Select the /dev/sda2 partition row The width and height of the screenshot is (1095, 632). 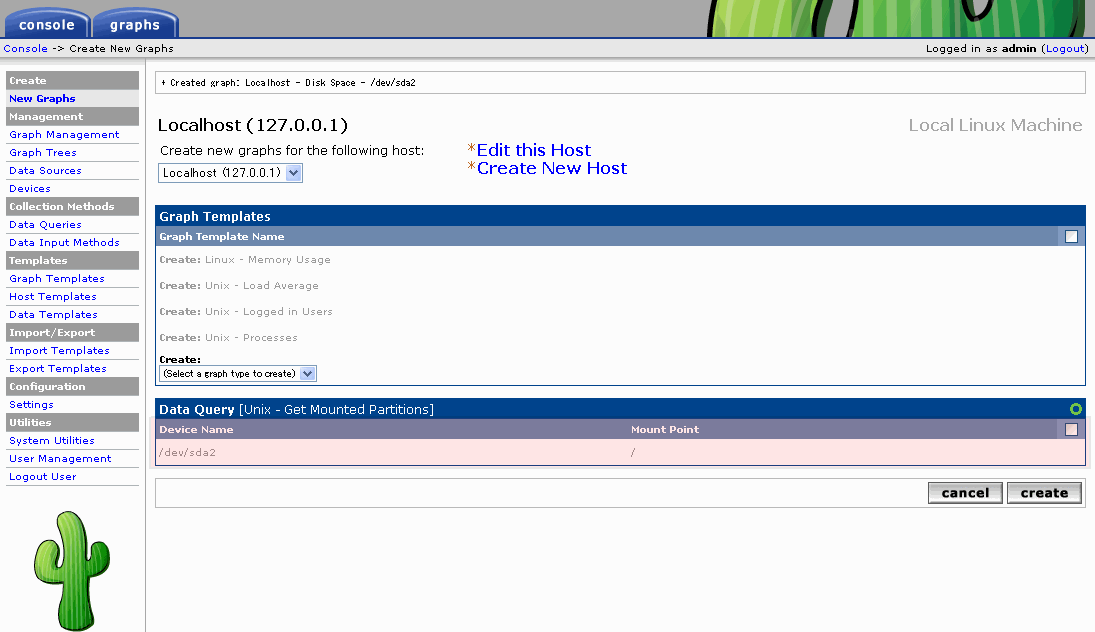click(400, 452)
